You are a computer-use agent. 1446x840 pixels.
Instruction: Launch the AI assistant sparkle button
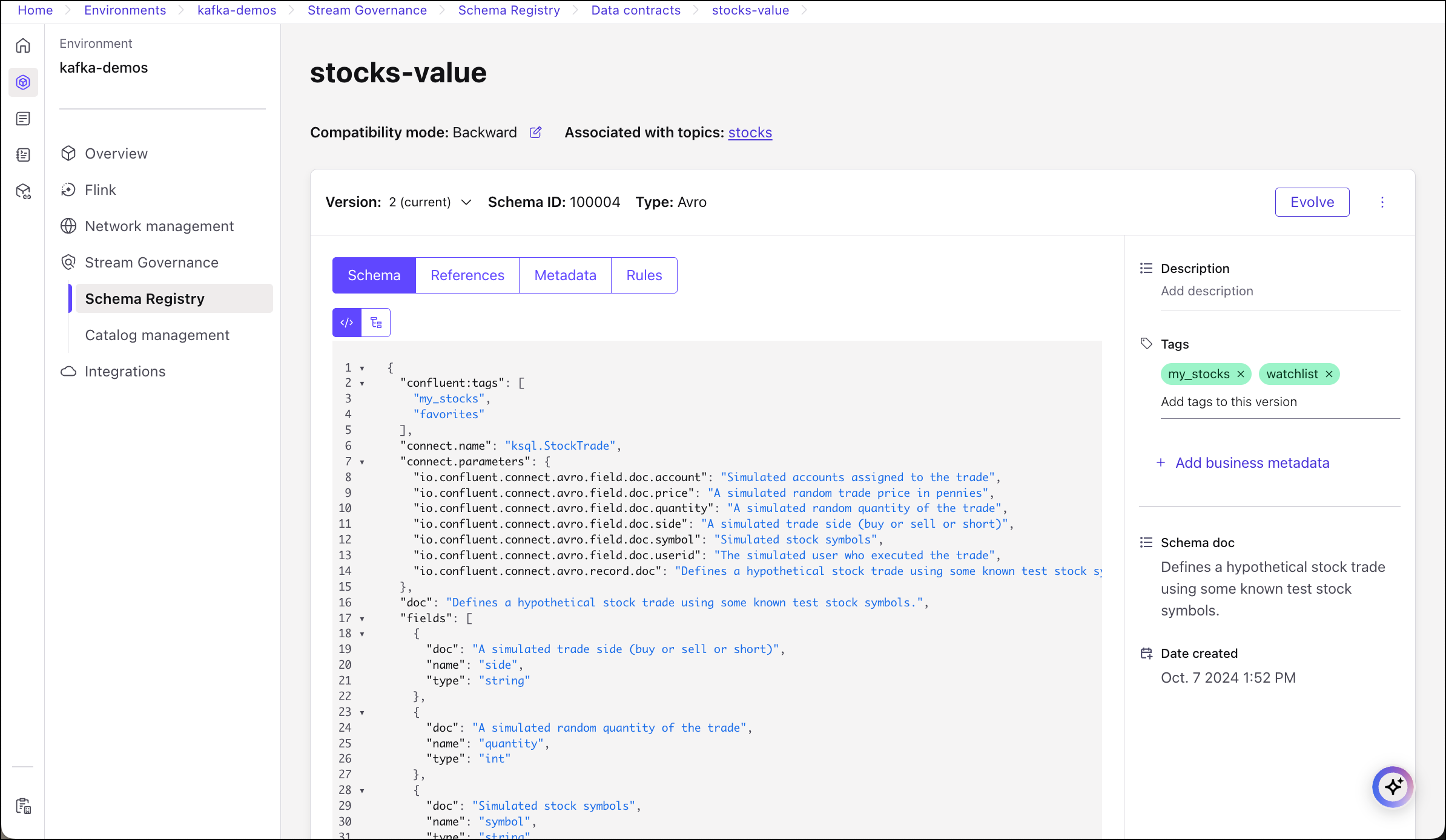coord(1393,787)
